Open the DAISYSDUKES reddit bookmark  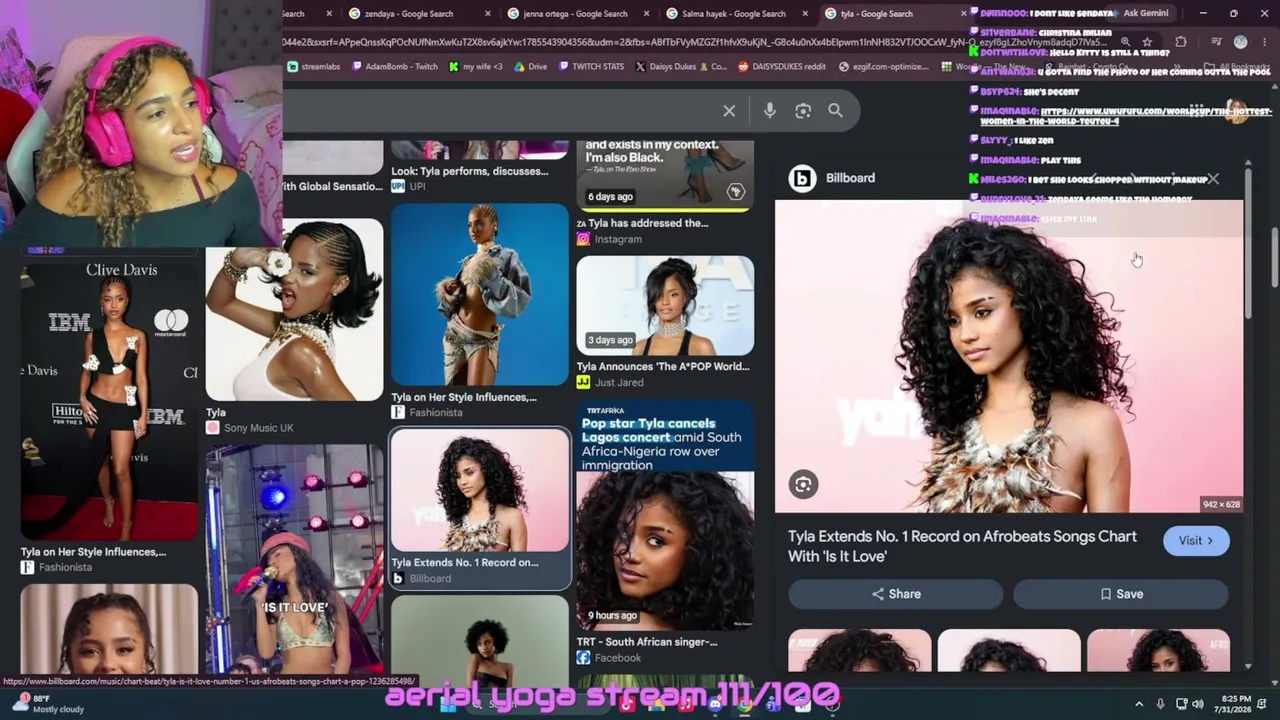pyautogui.click(x=782, y=67)
